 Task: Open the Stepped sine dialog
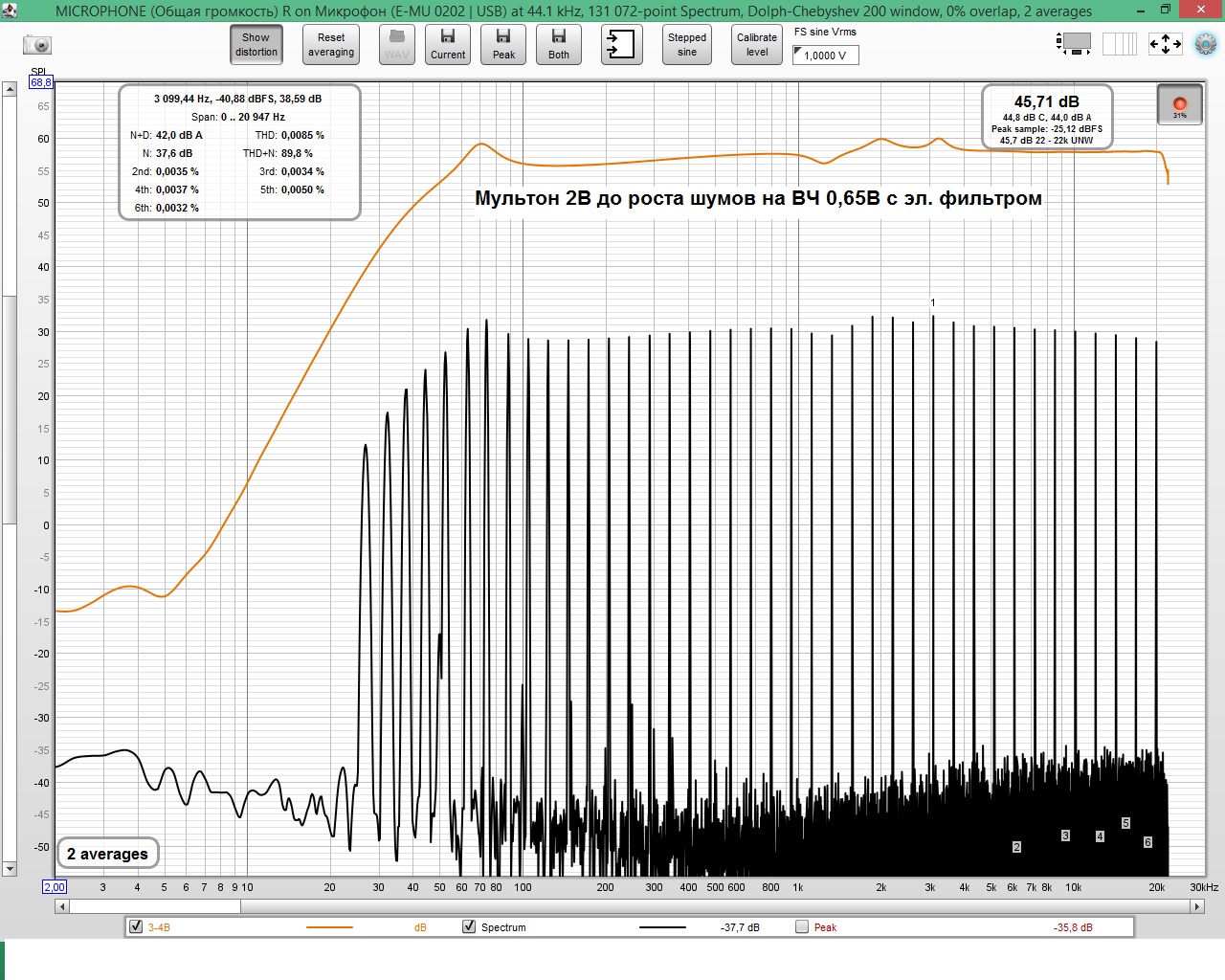(x=687, y=44)
